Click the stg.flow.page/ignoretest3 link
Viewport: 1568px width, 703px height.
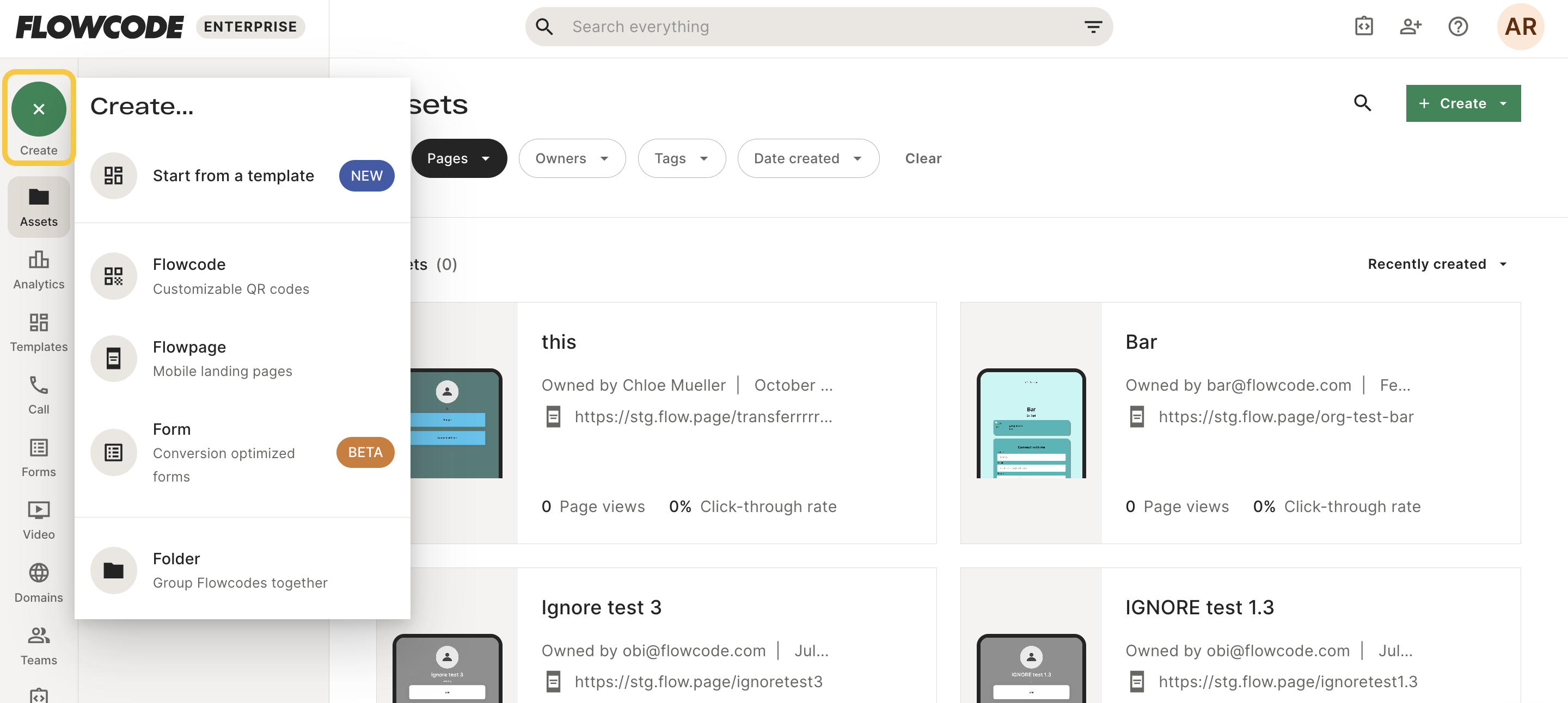(698, 681)
